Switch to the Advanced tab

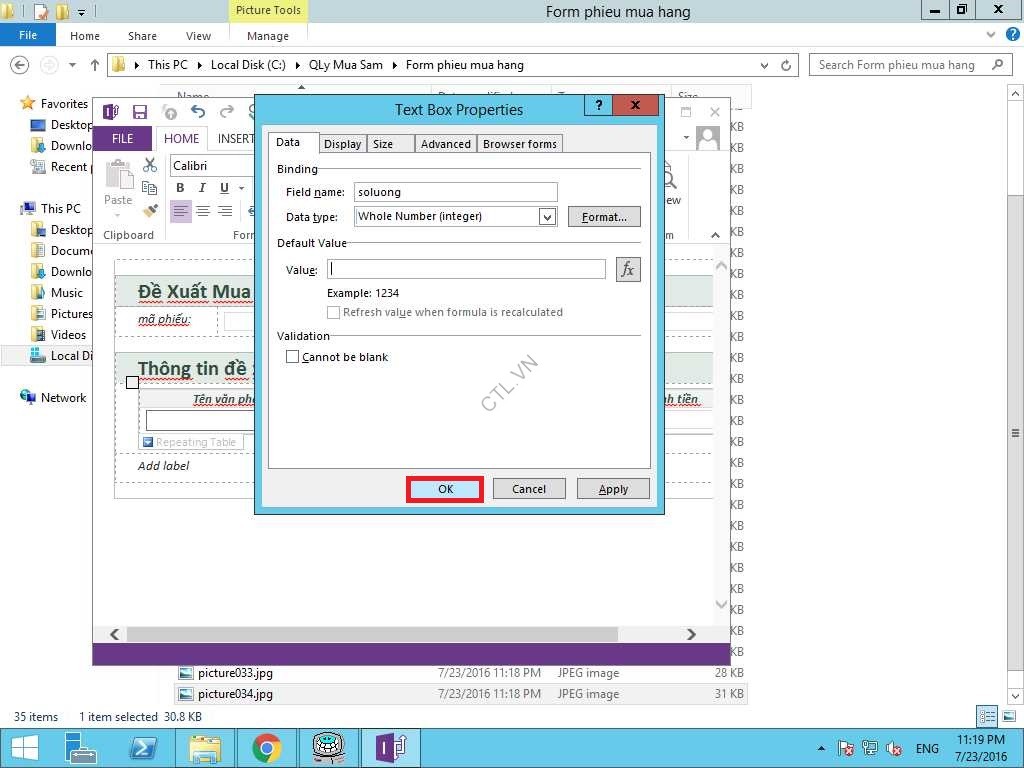(x=445, y=144)
